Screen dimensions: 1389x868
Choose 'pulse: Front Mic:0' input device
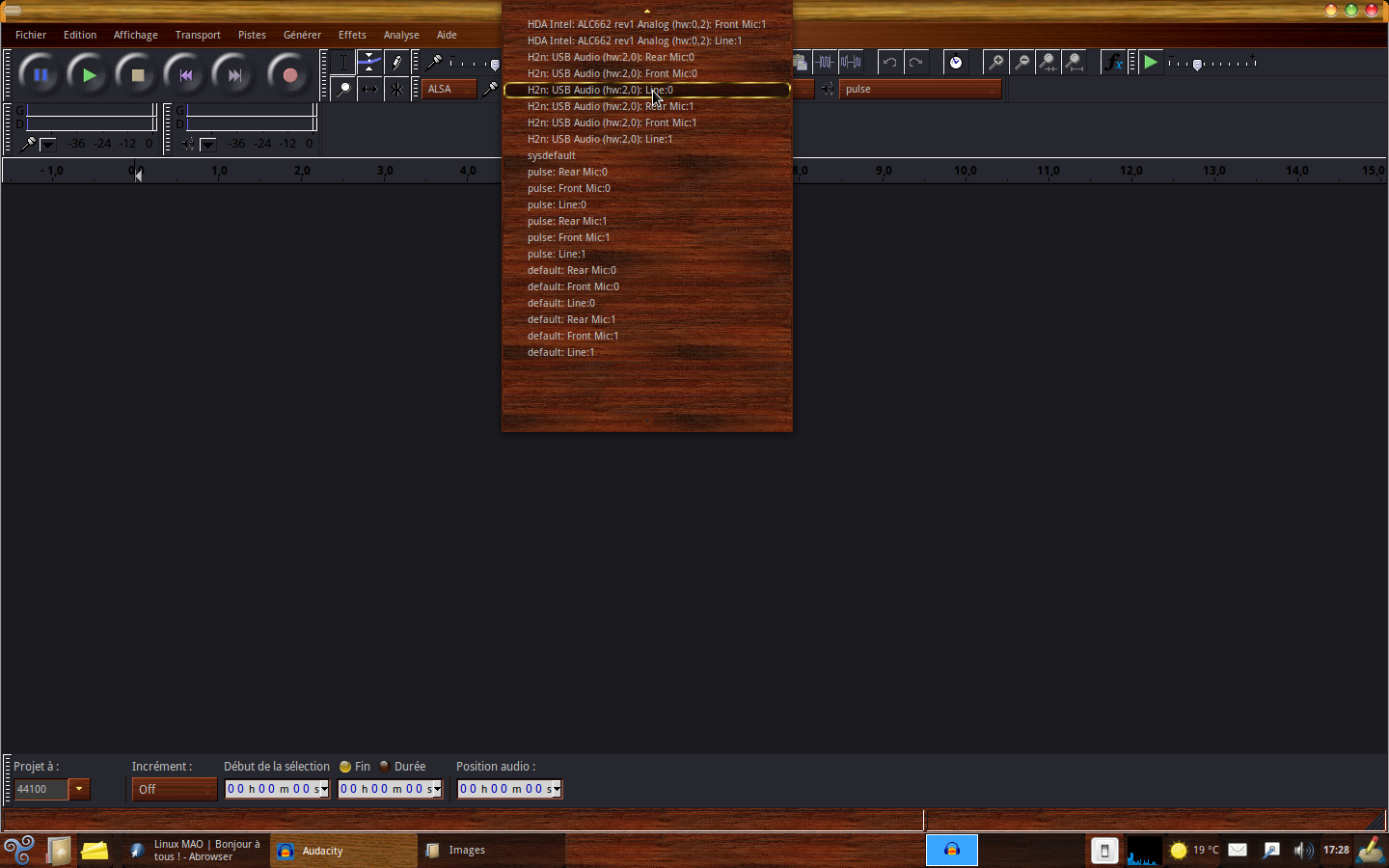[647, 188]
